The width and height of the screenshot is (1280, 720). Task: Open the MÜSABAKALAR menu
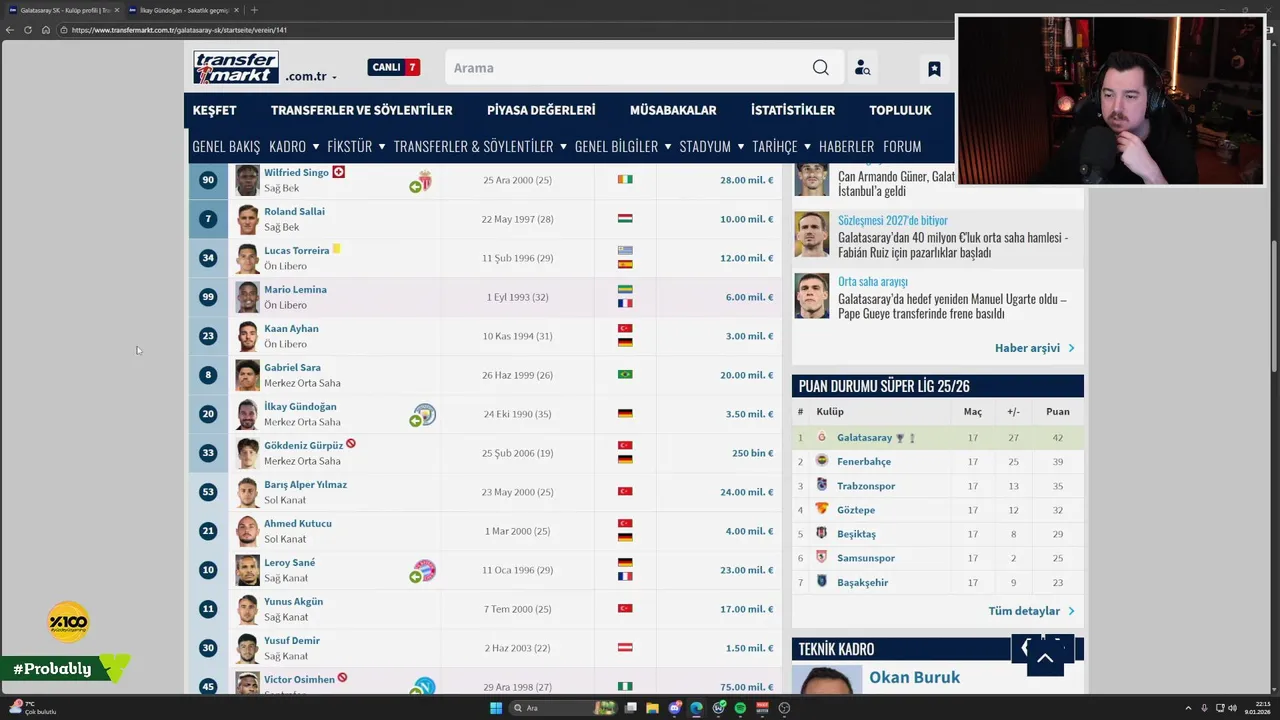[x=673, y=110]
